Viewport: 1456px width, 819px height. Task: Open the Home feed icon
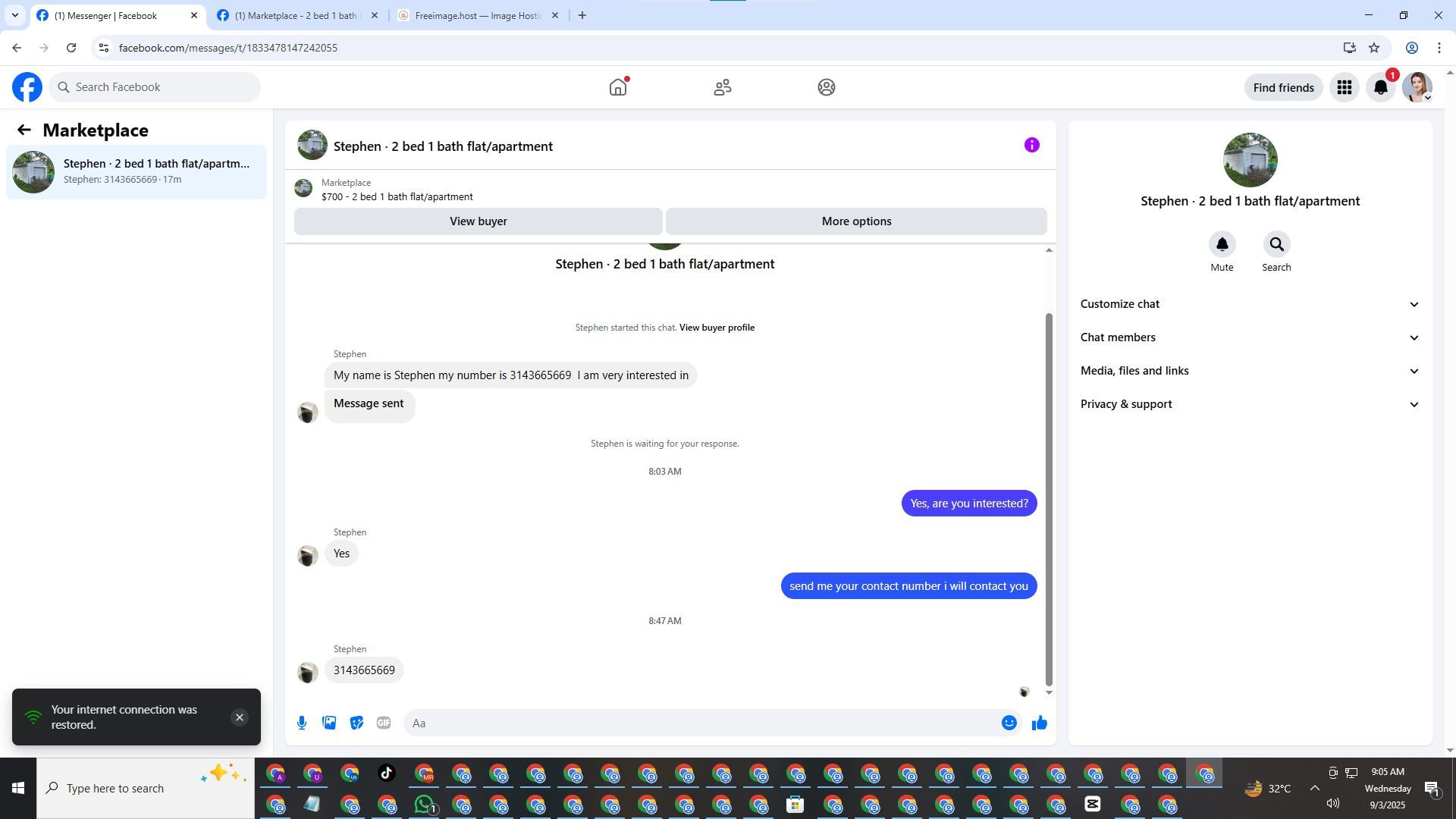point(618,87)
